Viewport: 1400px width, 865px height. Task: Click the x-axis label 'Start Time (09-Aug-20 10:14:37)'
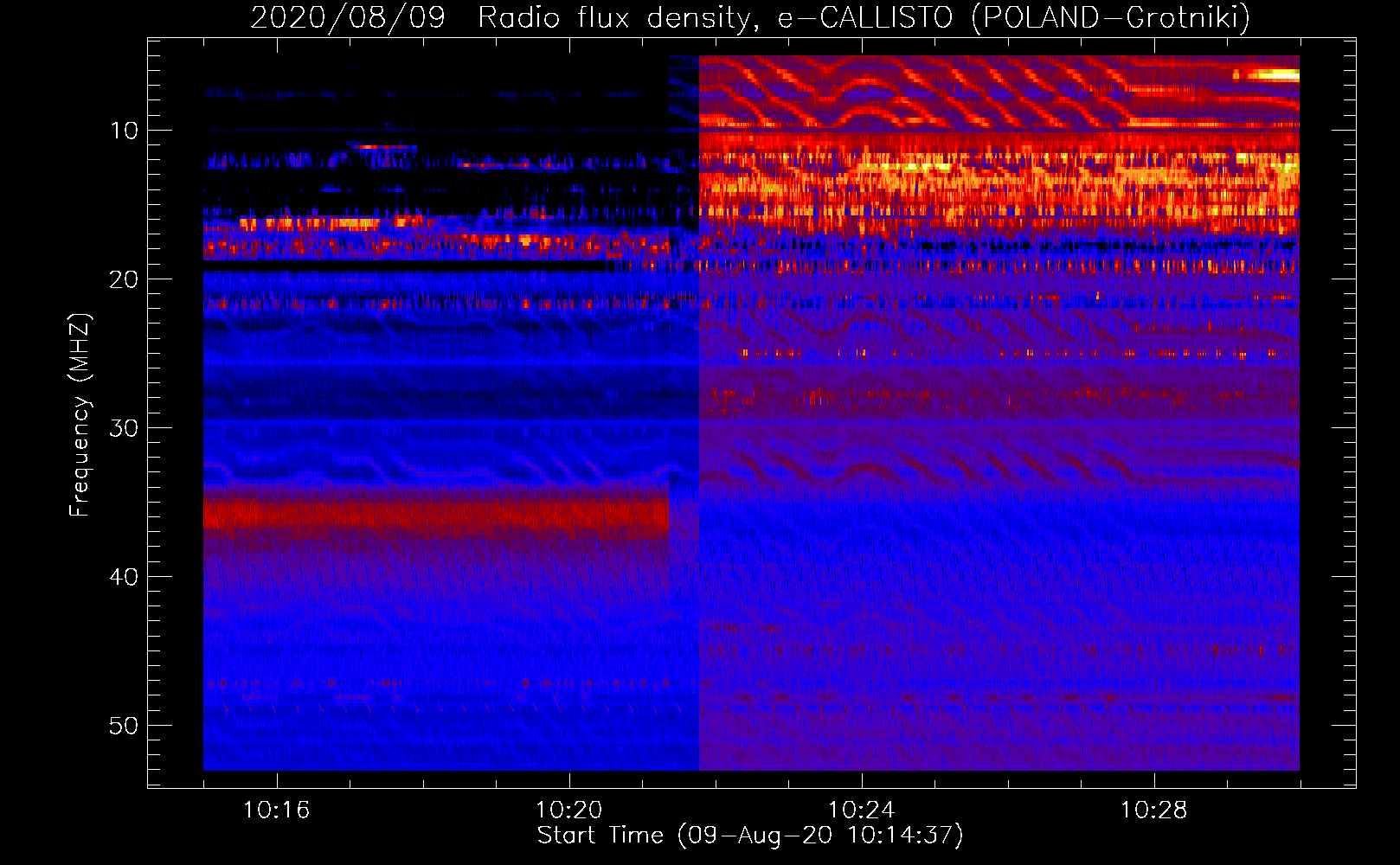[x=750, y=836]
